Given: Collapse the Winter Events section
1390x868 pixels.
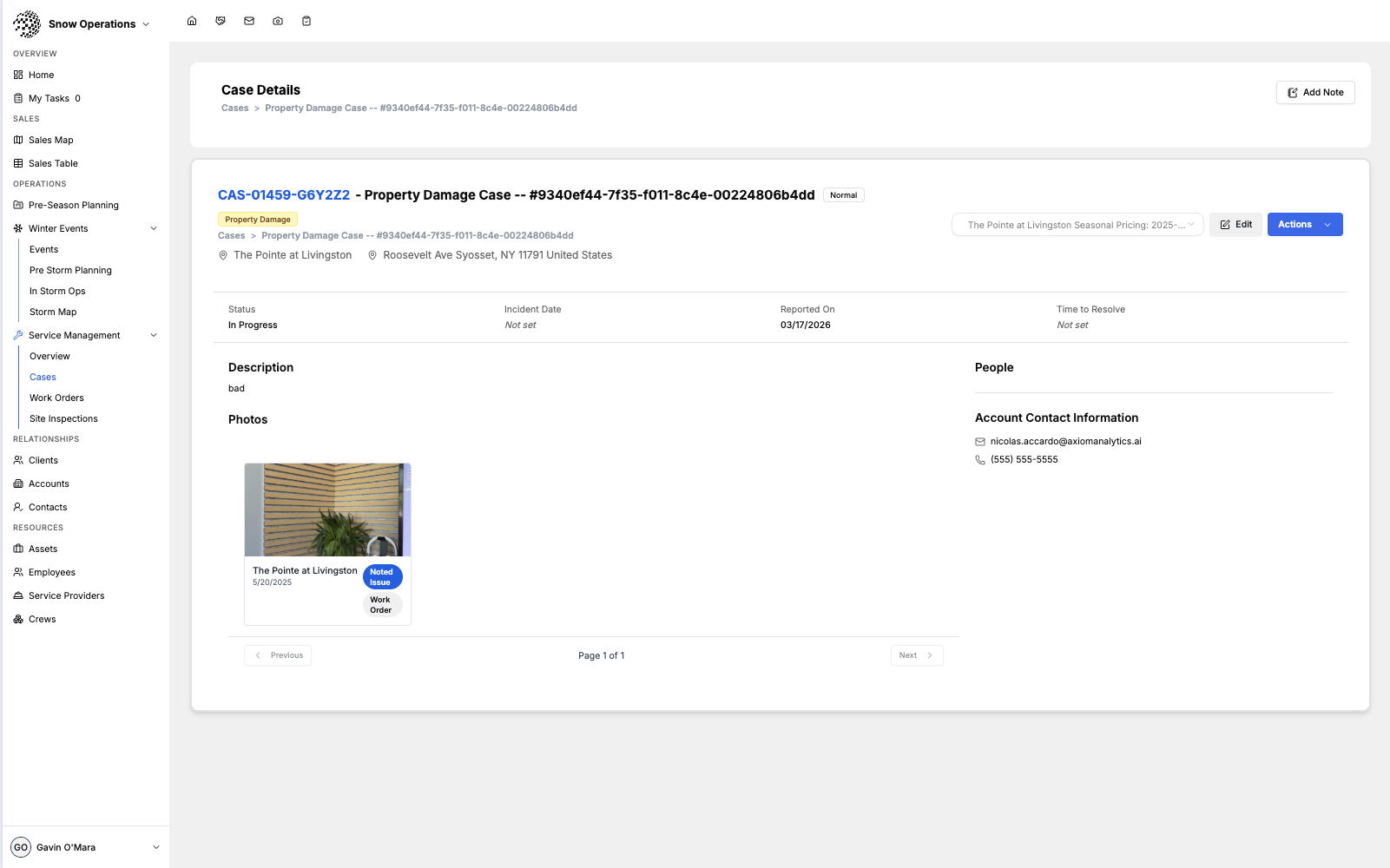Looking at the screenshot, I should (x=154, y=228).
